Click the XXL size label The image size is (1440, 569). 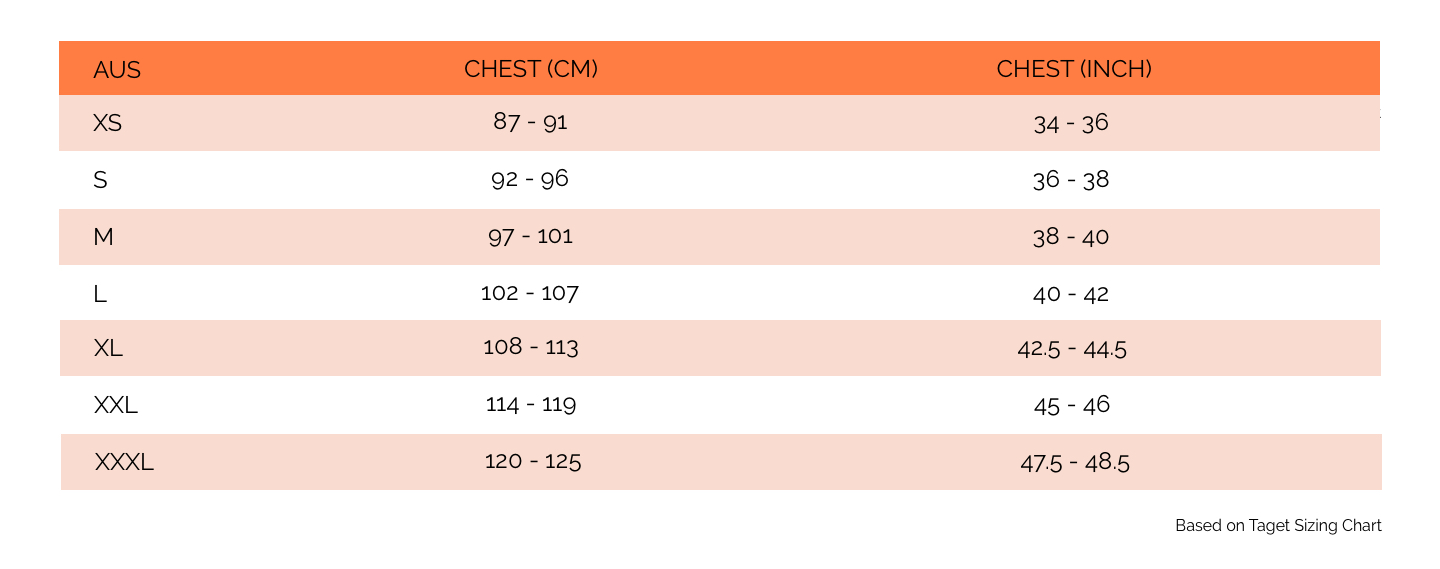tap(116, 406)
